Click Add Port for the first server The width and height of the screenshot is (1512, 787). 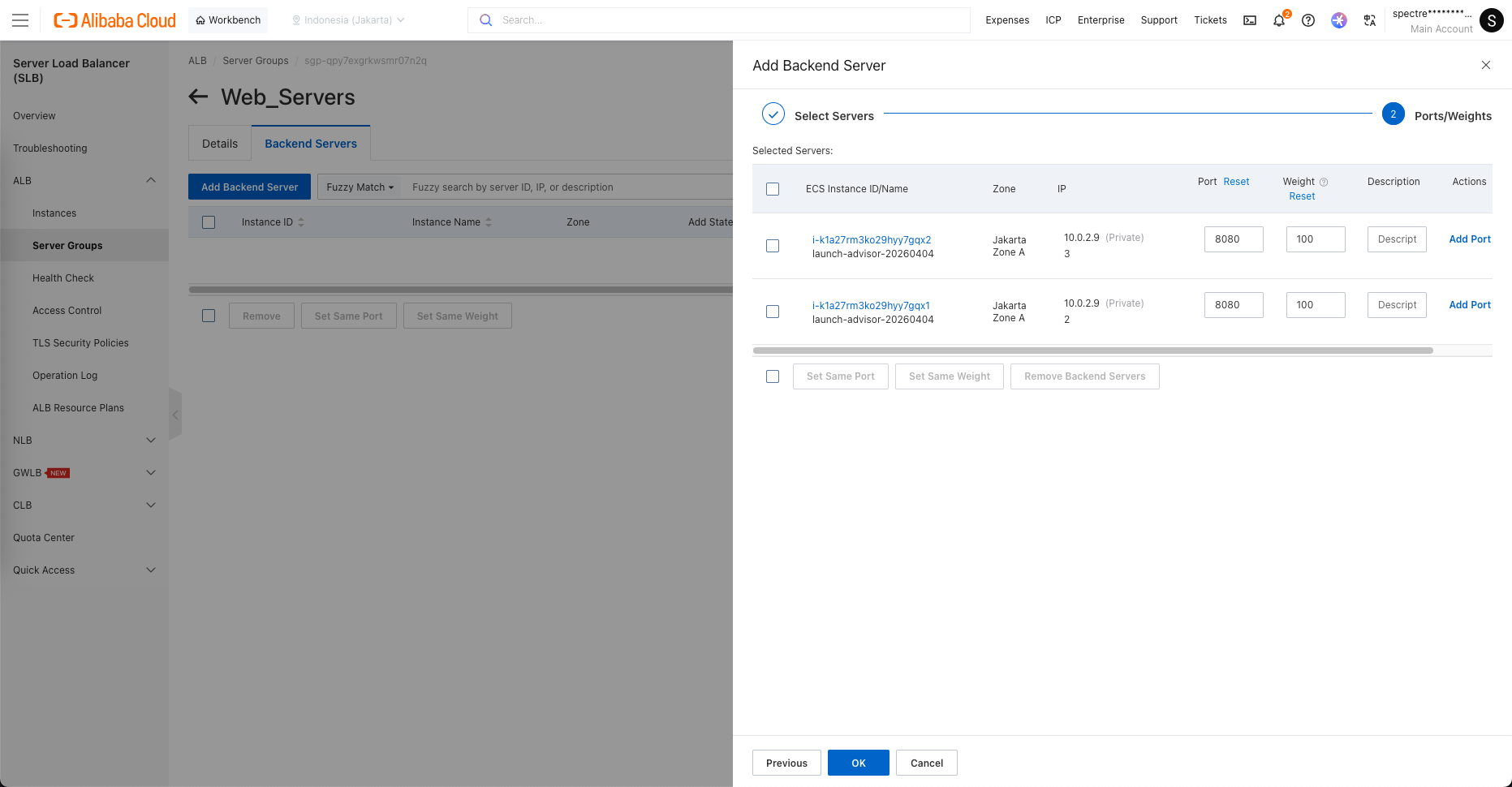(x=1470, y=239)
